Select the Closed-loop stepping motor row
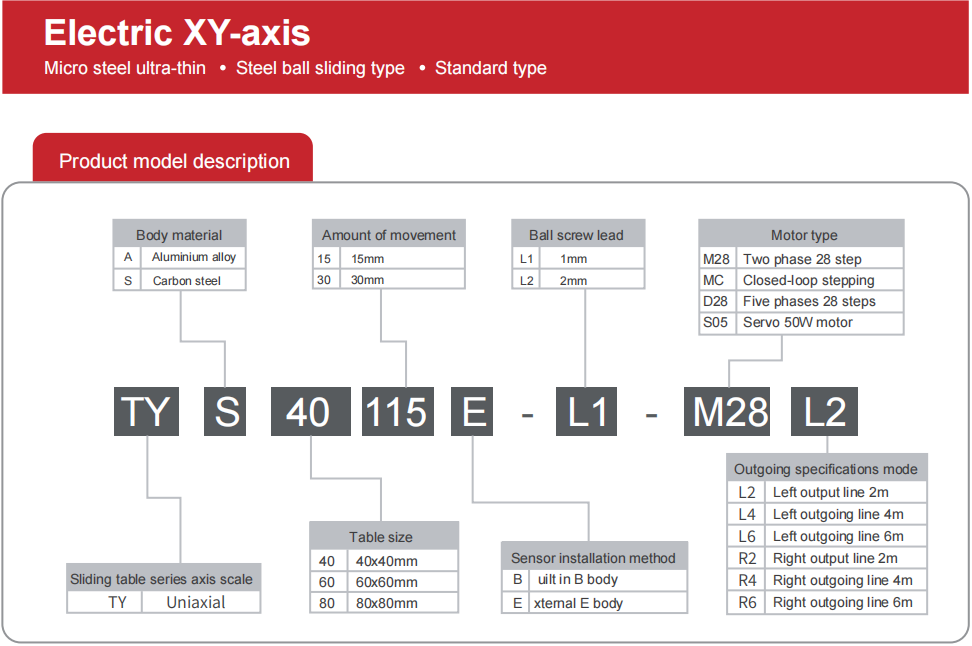 click(808, 281)
